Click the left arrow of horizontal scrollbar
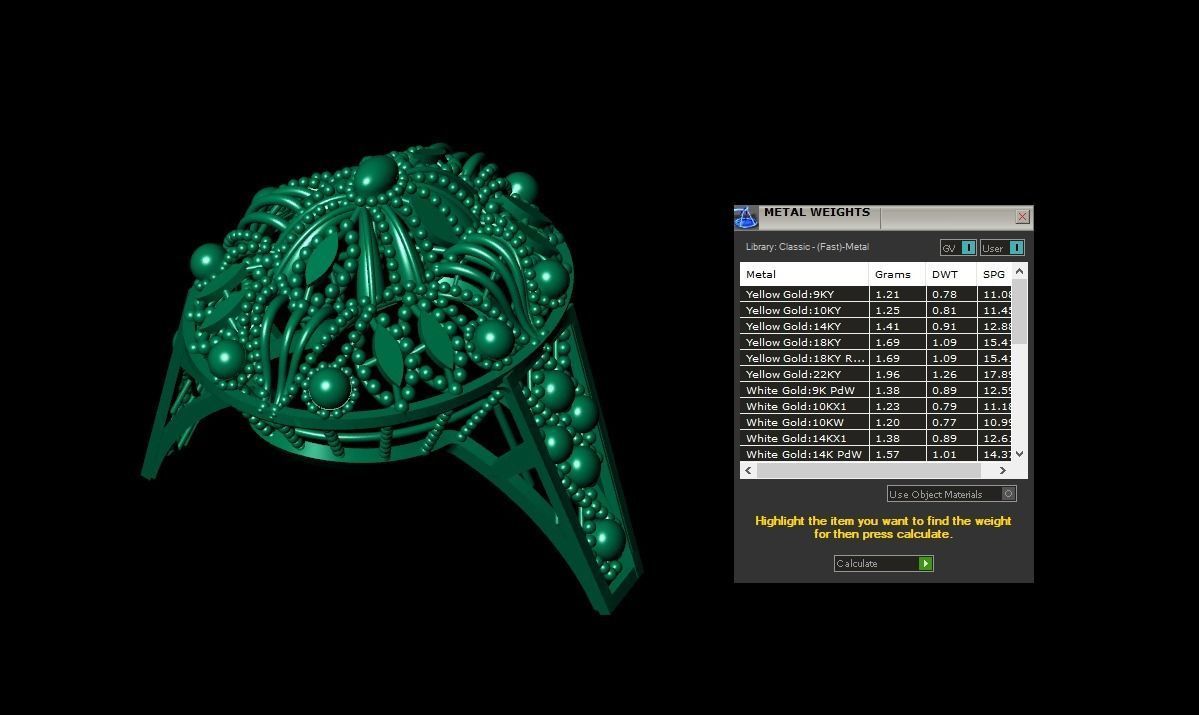 click(748, 470)
